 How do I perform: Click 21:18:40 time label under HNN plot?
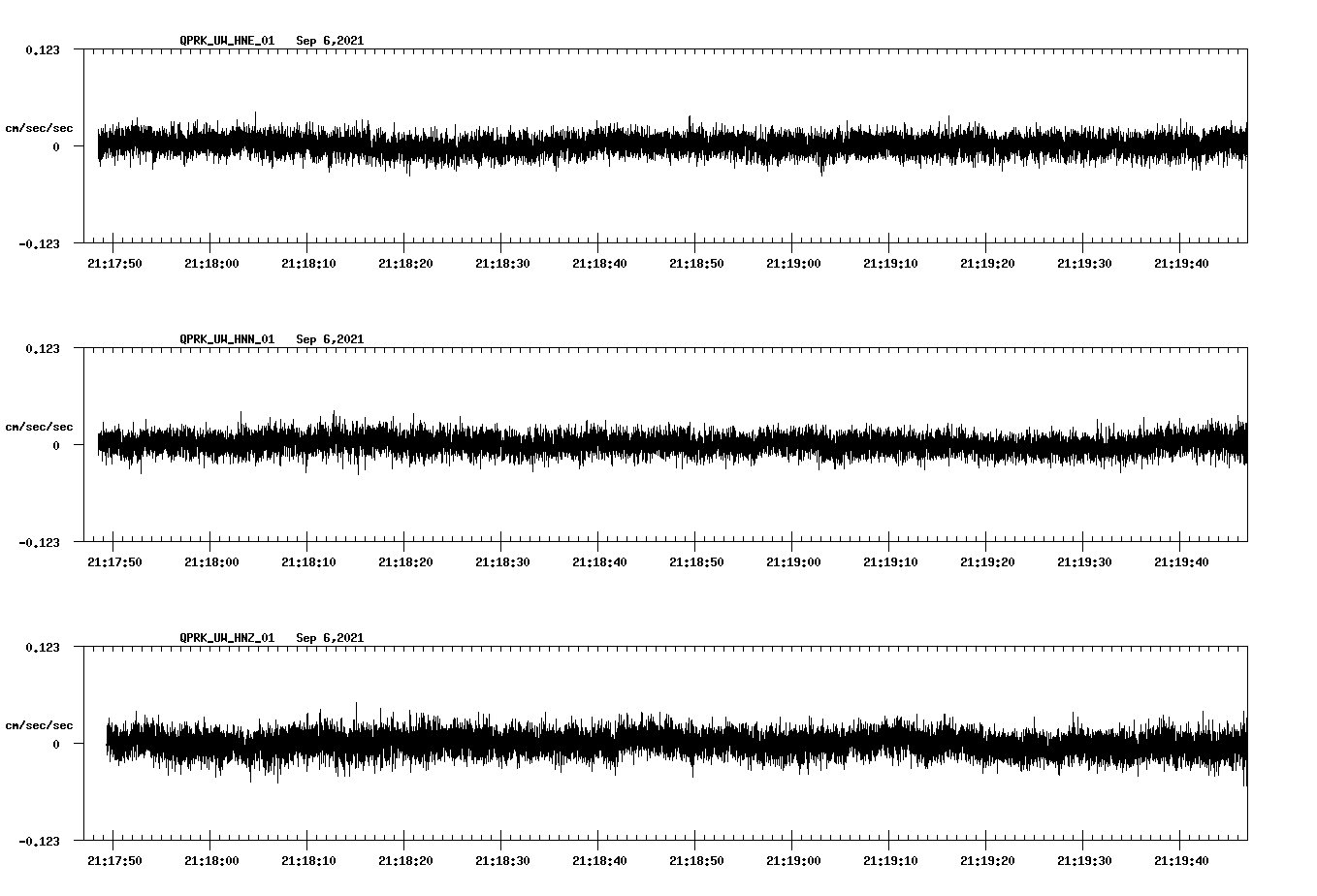pyautogui.click(x=599, y=562)
